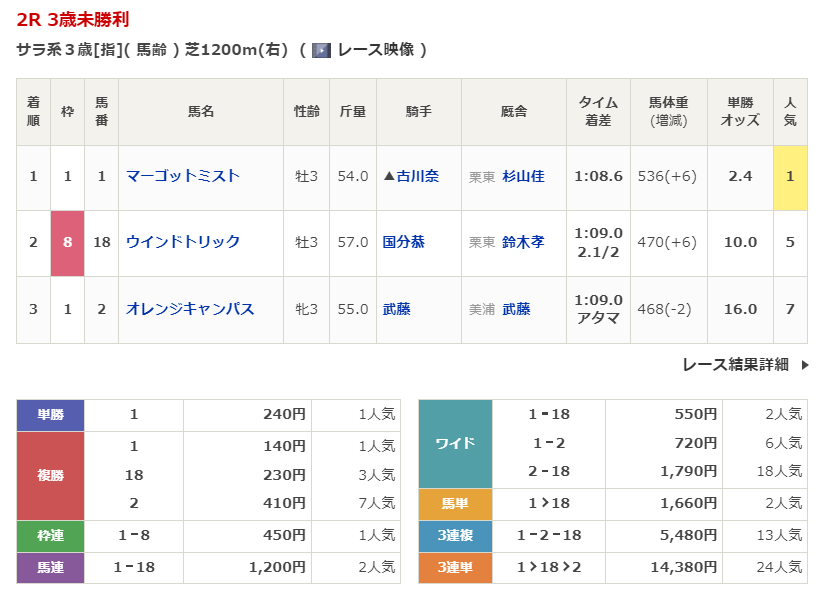Select the blue 3連複 label
This screenshot has height=593, width=821.
click(x=455, y=536)
